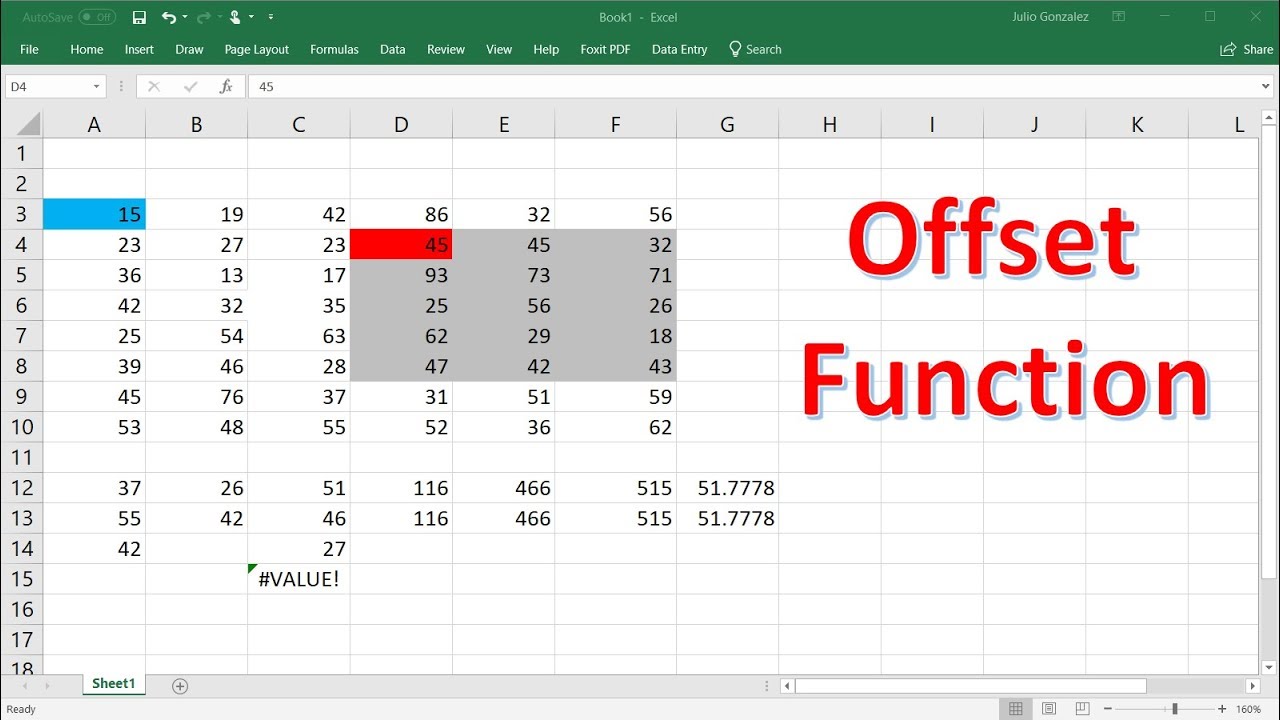
Task: Click the zoom slider handle
Action: [1175, 709]
